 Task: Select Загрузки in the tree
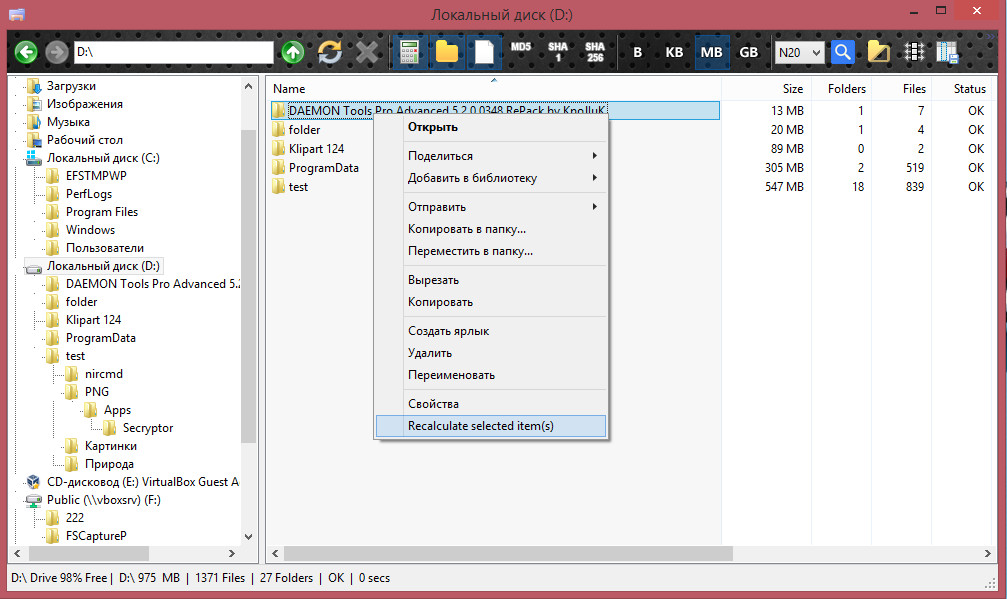(71, 86)
